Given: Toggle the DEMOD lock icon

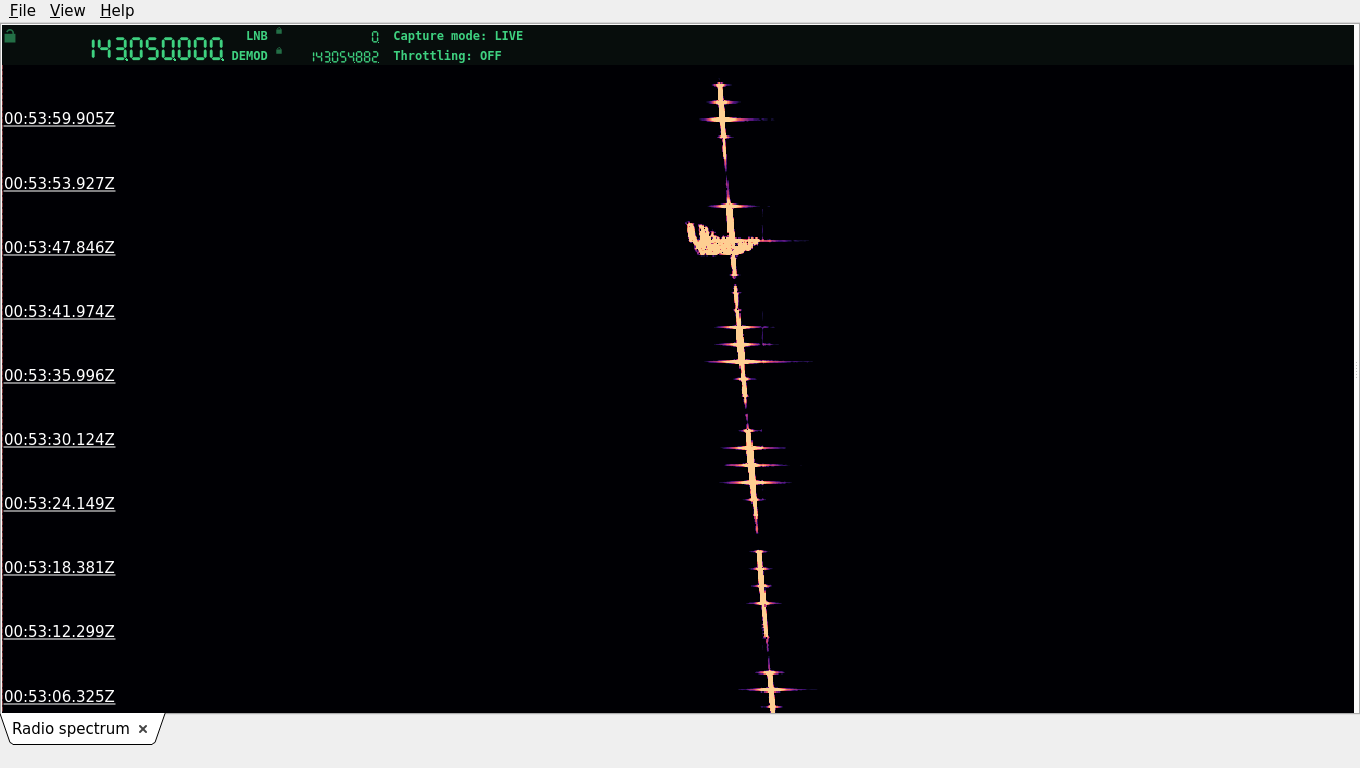Looking at the screenshot, I should pyautogui.click(x=279, y=51).
